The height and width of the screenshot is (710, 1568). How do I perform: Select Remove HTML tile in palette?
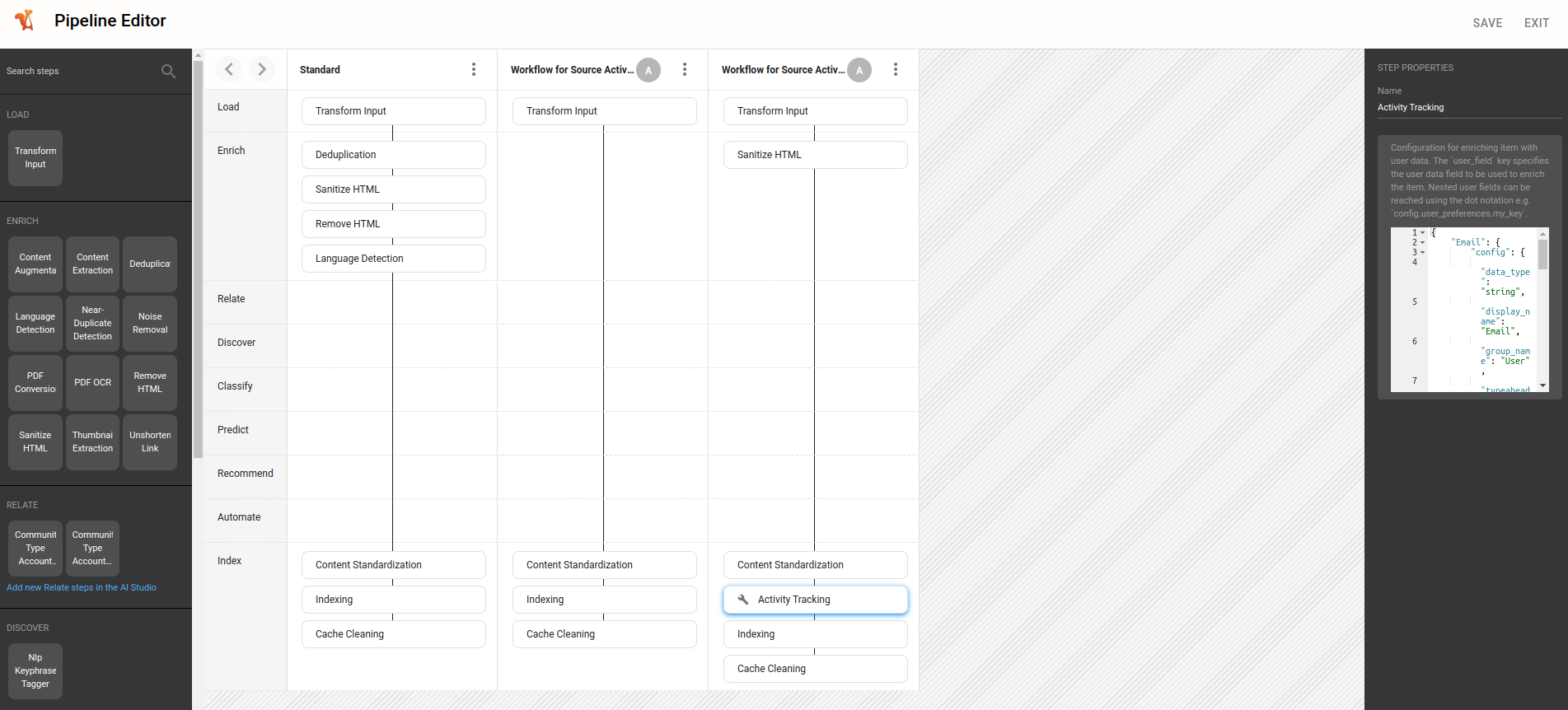click(x=150, y=383)
